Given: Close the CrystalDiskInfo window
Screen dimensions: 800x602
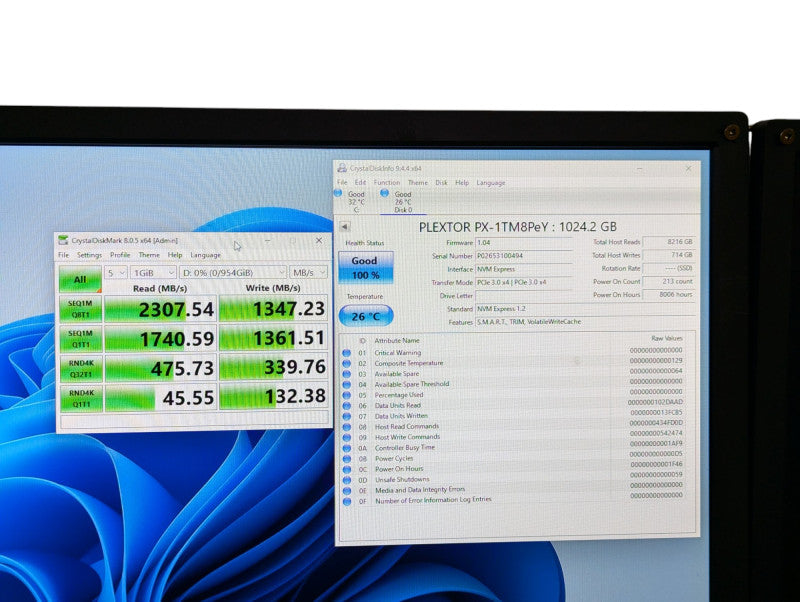Looking at the screenshot, I should (688, 168).
